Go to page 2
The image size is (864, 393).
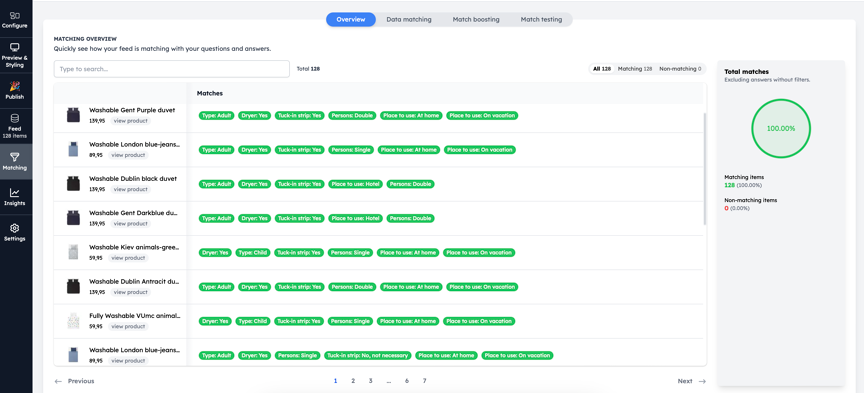click(353, 381)
